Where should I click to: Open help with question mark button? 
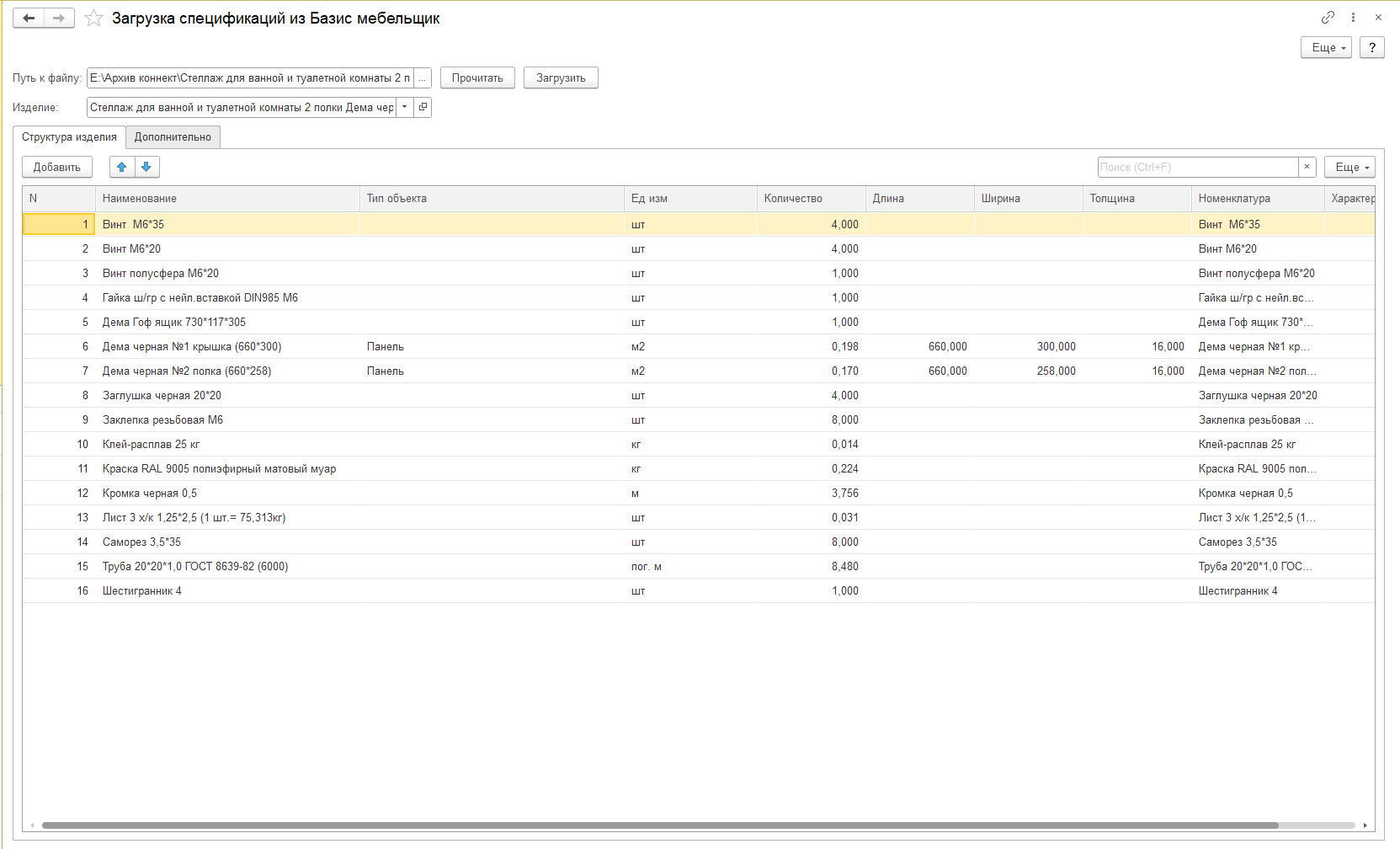coord(1372,47)
